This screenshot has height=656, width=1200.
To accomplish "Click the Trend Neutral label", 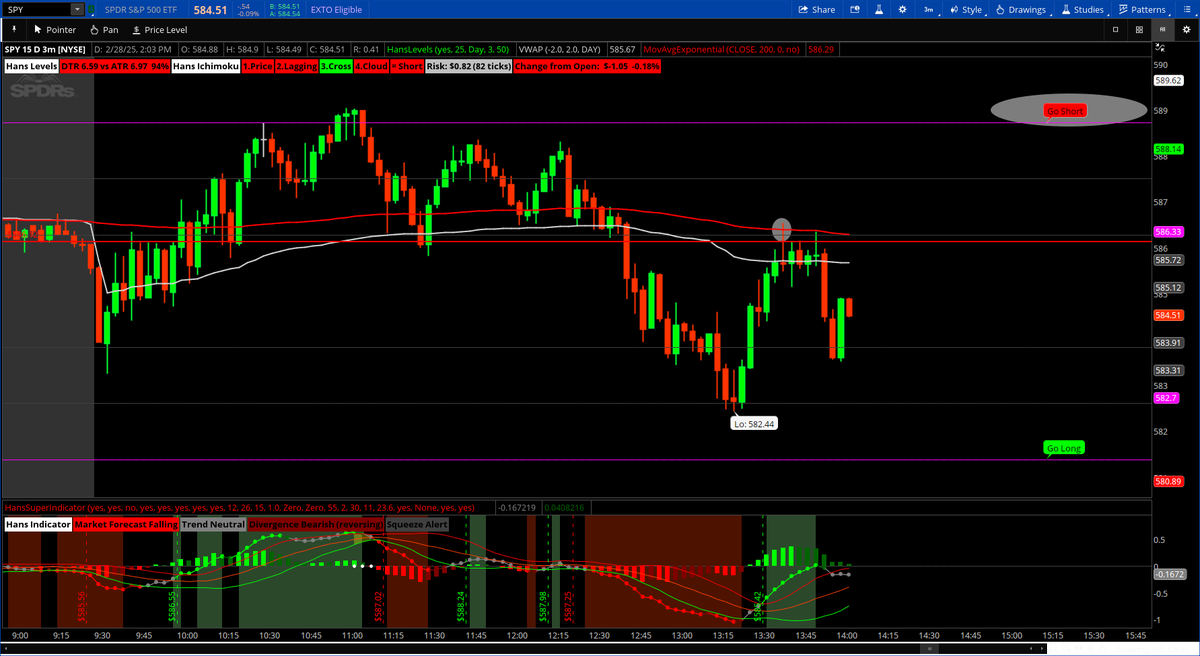I will point(213,524).
